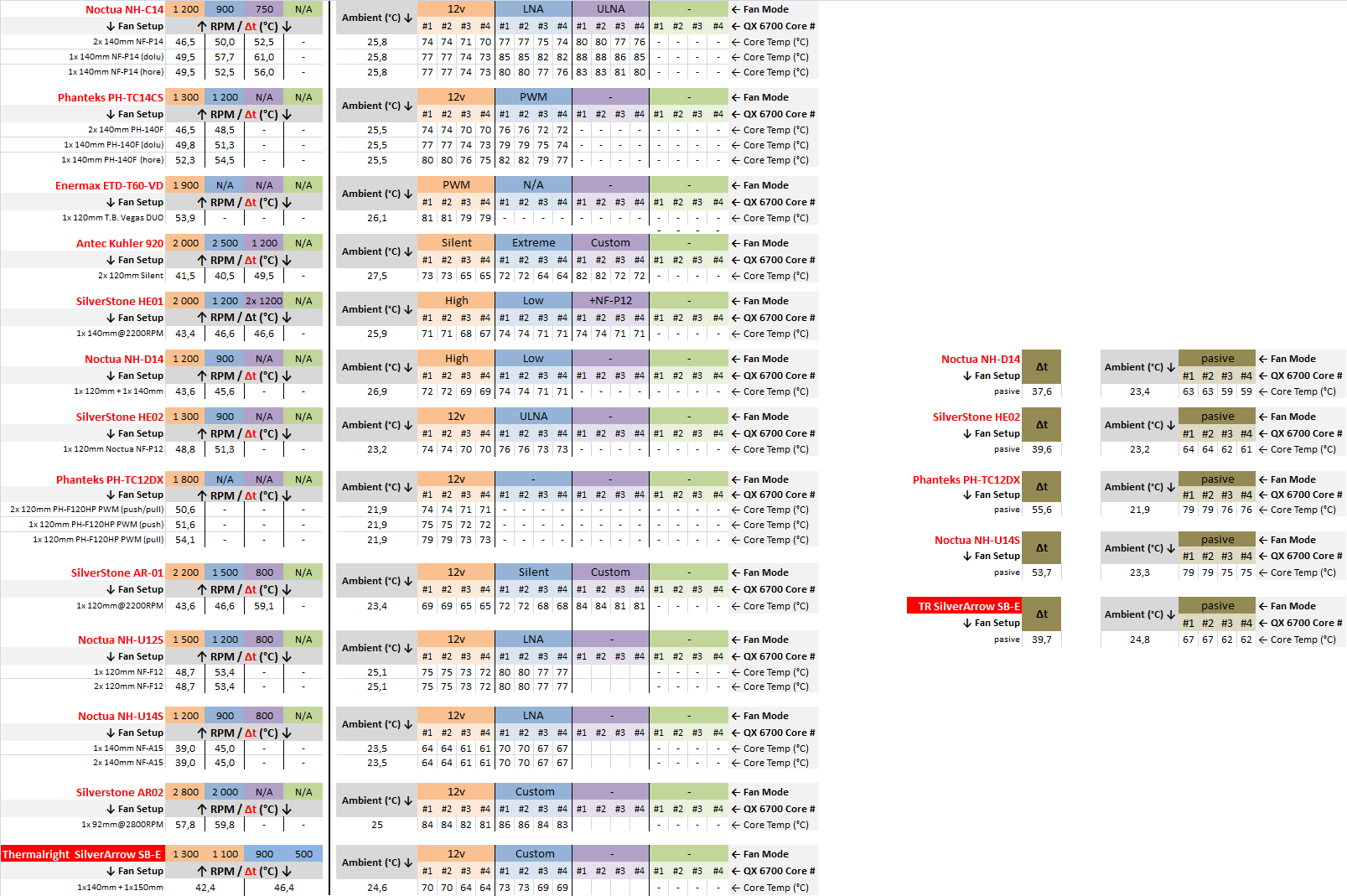The image size is (1347, 896).
Task: Click the '1x 140mm@2200RPM' row label
Action: coord(120,334)
